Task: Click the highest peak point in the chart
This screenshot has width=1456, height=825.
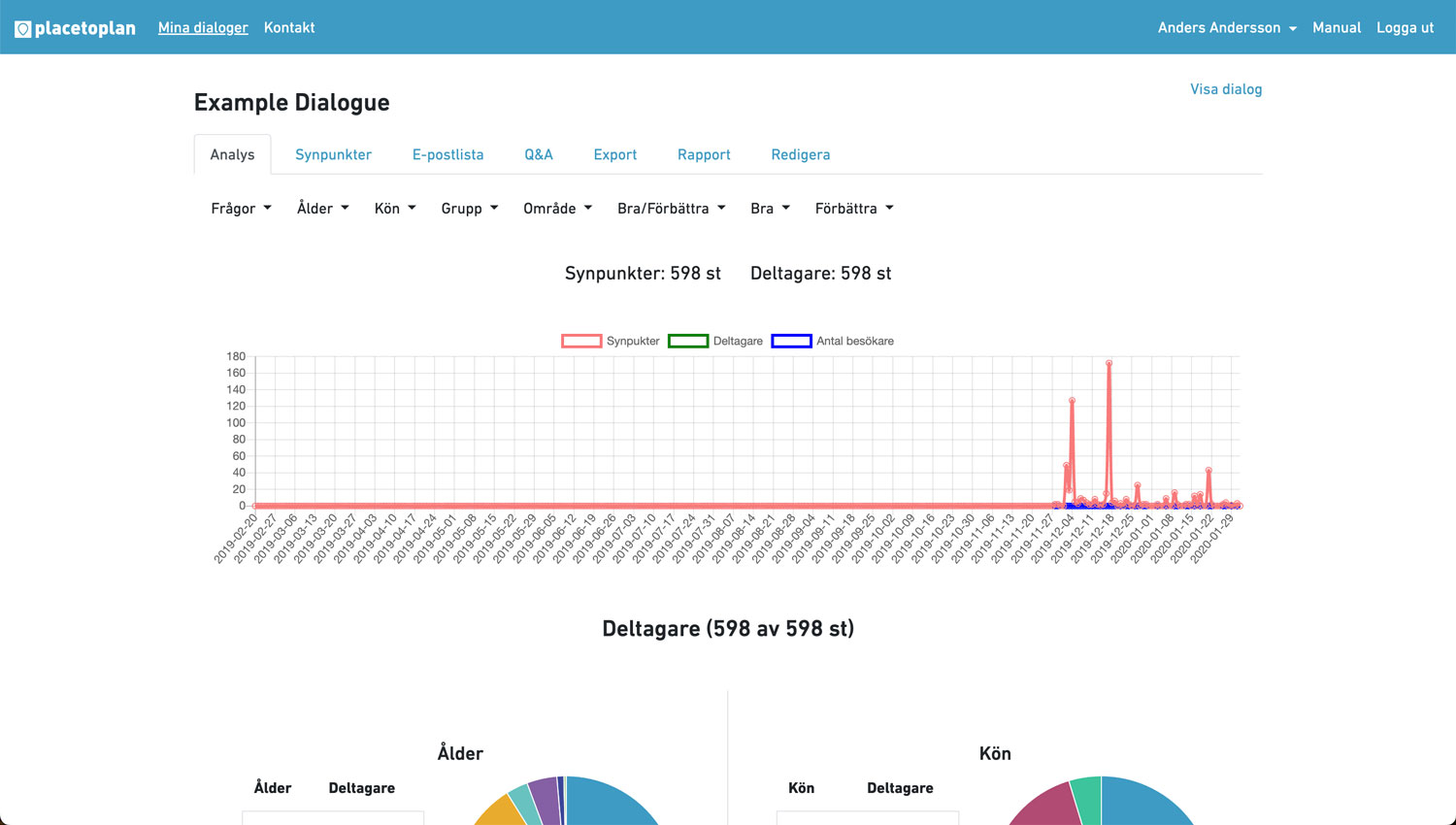Action: (x=1109, y=364)
